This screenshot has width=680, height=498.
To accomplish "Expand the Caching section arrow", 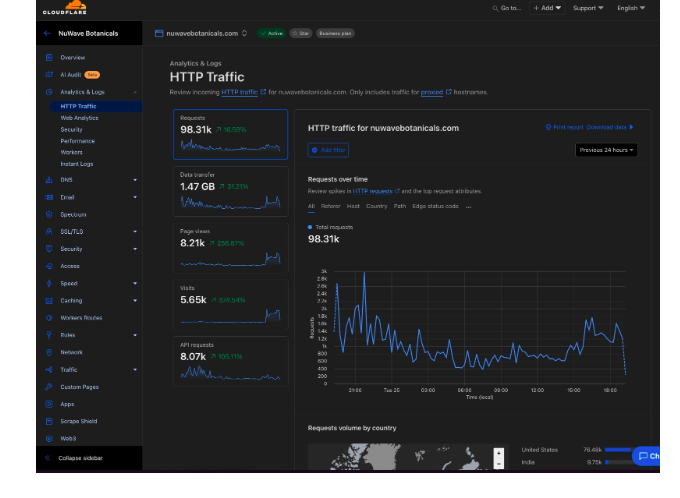I will point(135,301).
